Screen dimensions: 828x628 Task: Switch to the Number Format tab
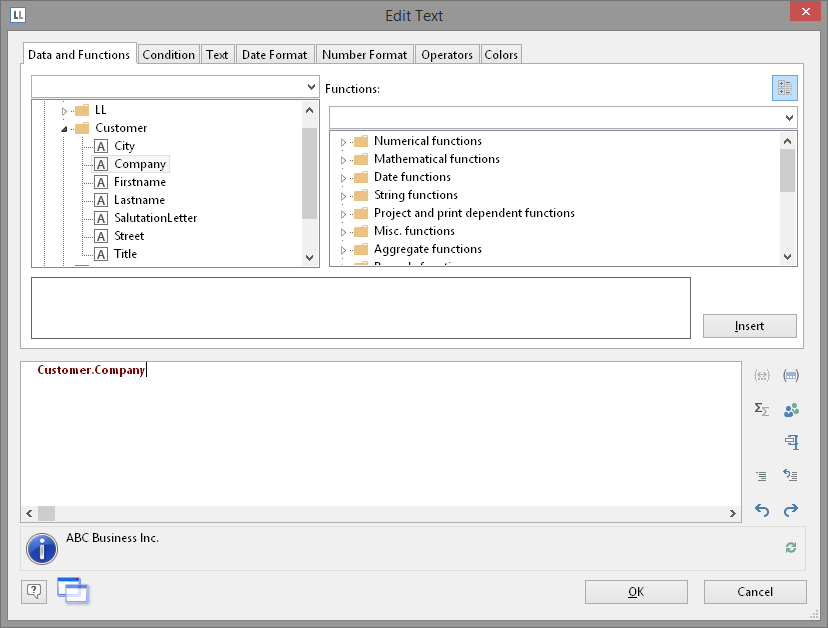pyautogui.click(x=364, y=55)
